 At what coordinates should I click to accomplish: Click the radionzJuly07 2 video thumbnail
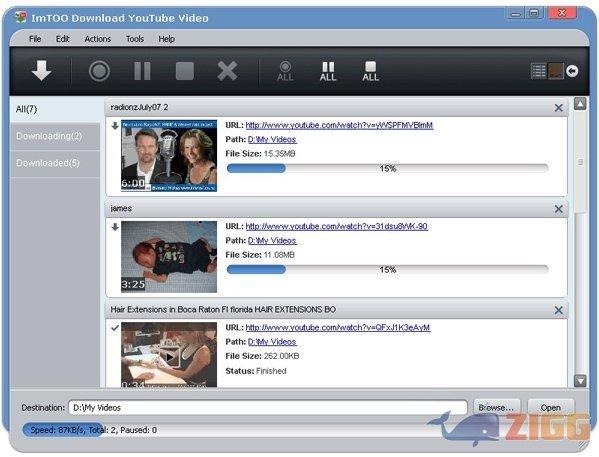pyautogui.click(x=169, y=156)
